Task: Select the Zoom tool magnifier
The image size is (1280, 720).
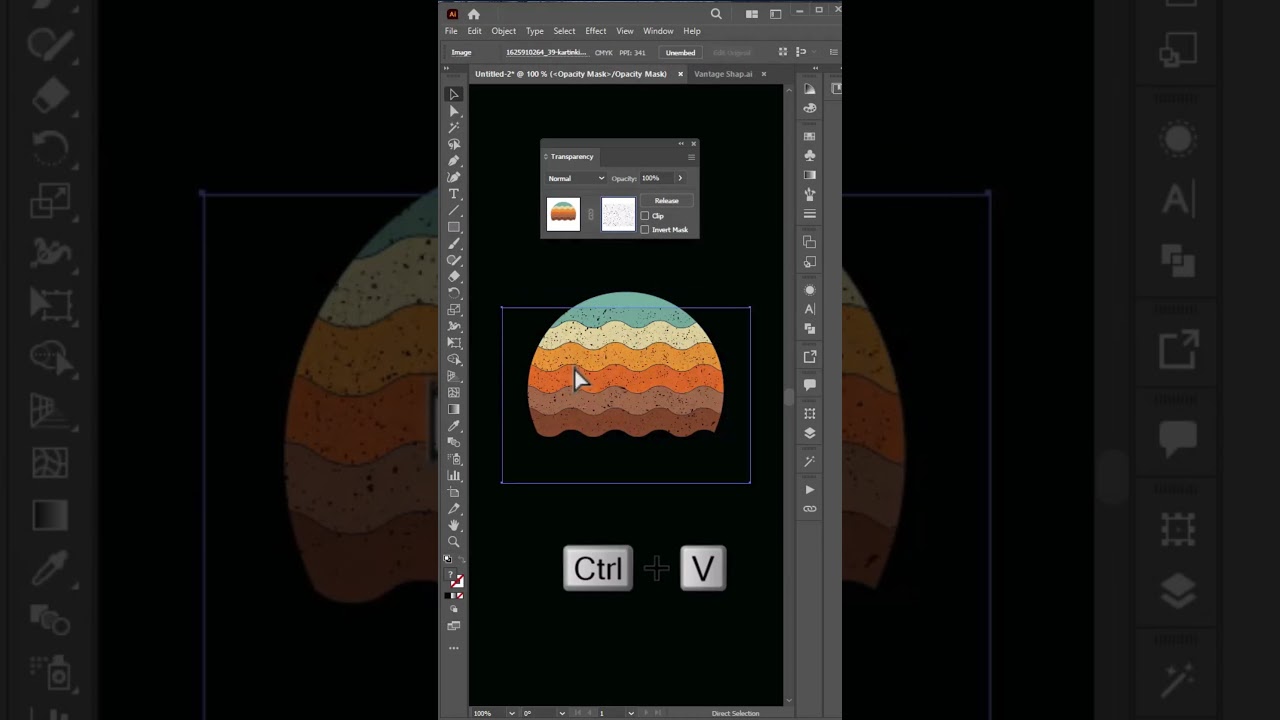Action: 454,542
